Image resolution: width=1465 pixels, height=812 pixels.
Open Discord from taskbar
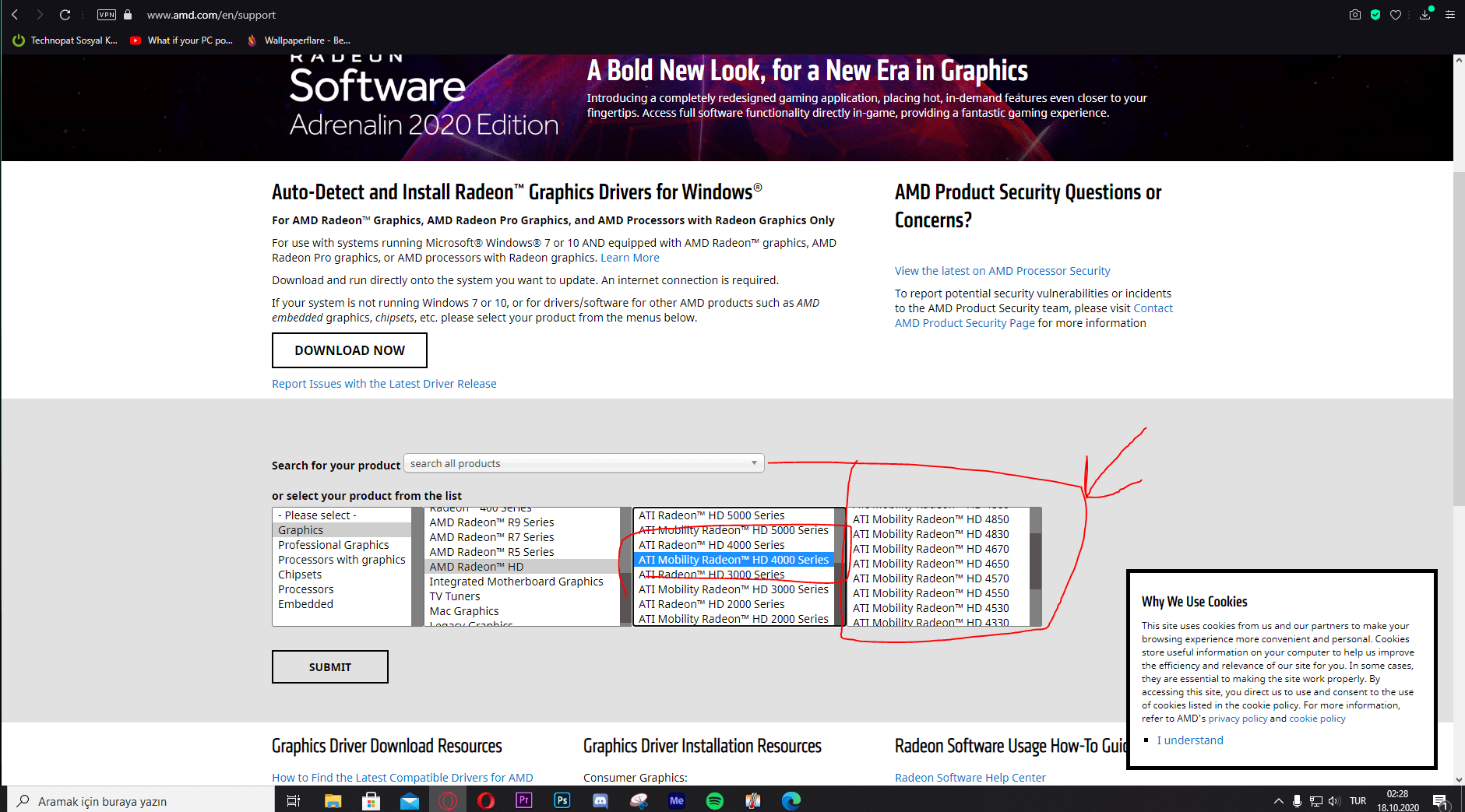tap(600, 800)
